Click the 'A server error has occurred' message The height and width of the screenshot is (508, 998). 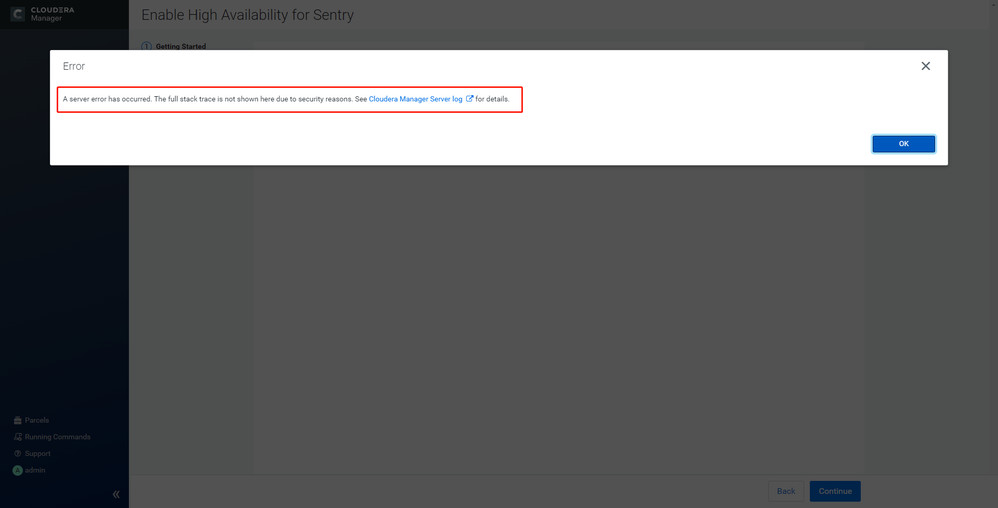(x=286, y=99)
